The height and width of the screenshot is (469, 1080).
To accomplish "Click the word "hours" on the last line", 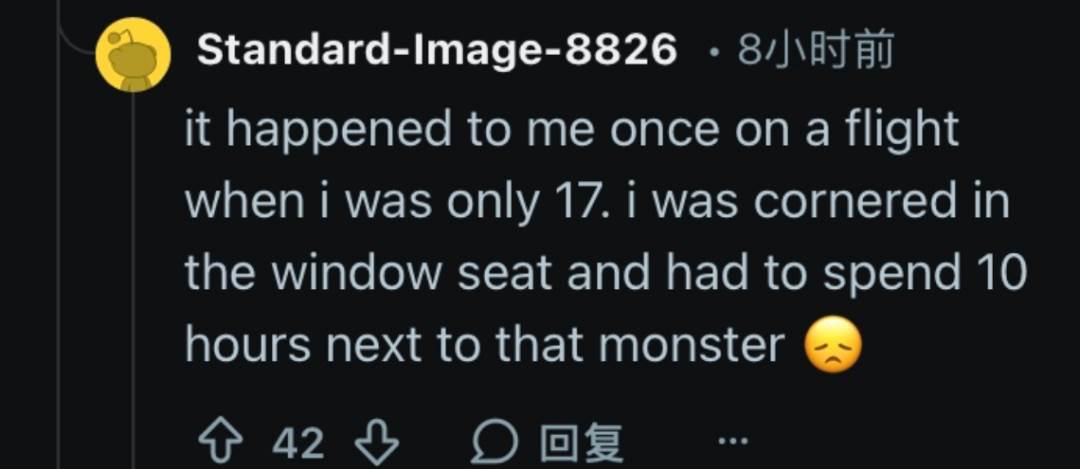I will 248,346.
